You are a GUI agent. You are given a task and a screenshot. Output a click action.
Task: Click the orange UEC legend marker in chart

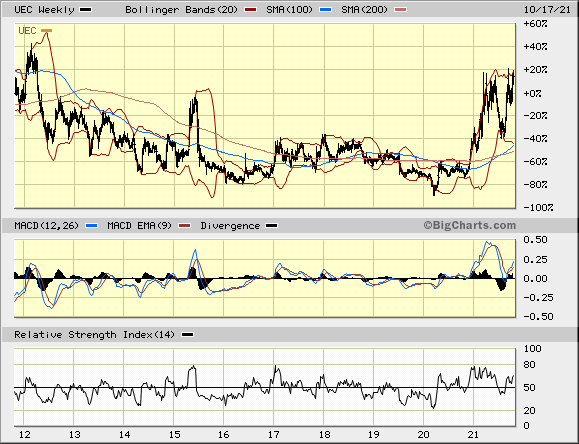point(47,31)
